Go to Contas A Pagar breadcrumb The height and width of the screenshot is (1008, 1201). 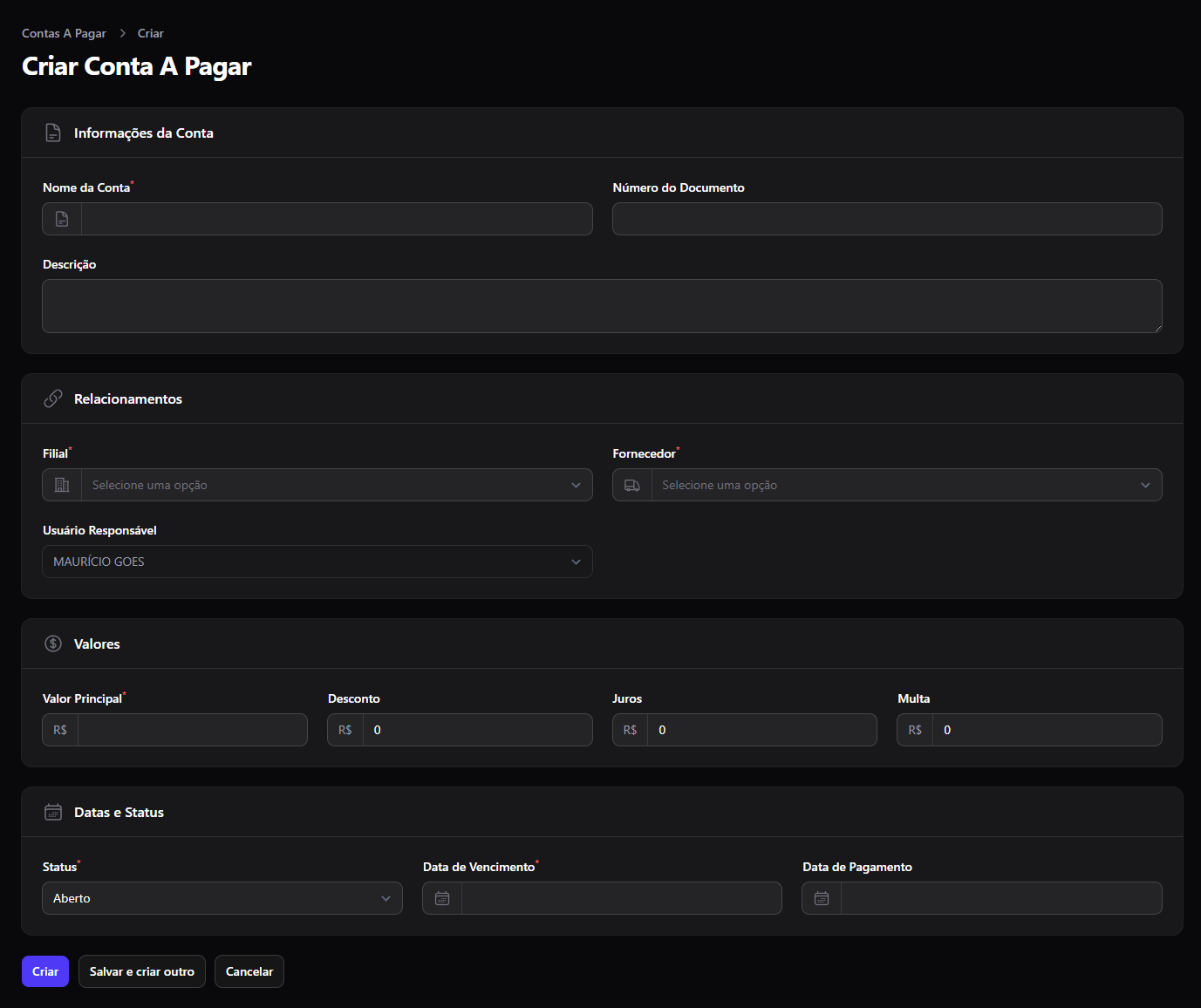[64, 33]
